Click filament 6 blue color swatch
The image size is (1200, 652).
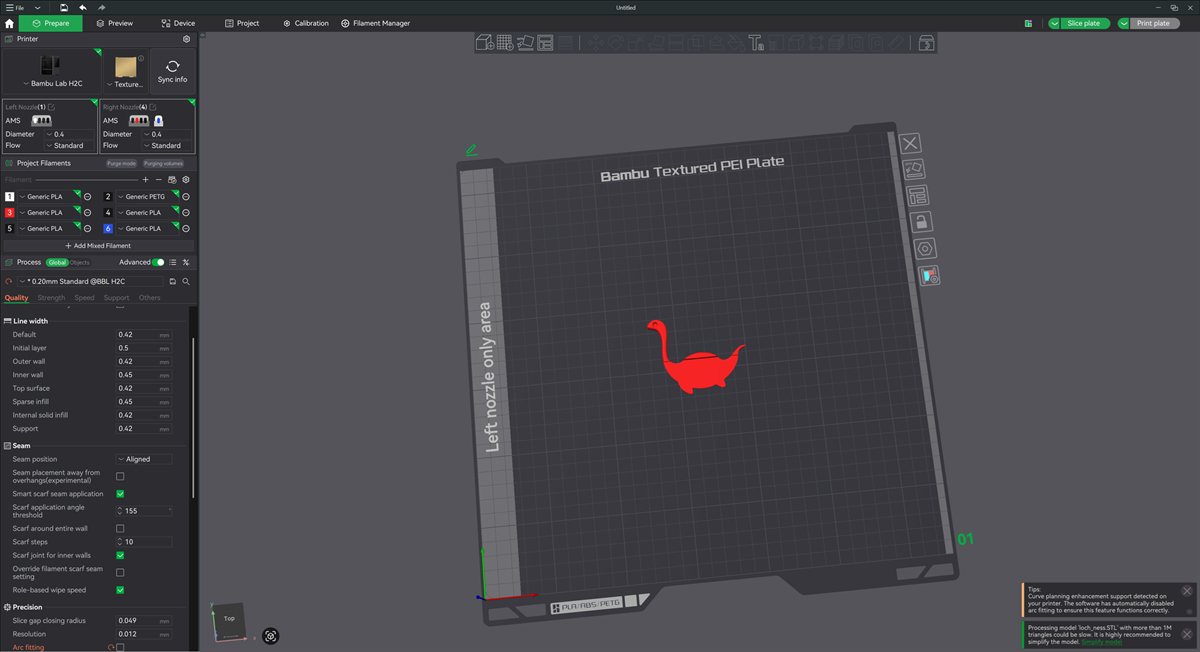point(109,229)
